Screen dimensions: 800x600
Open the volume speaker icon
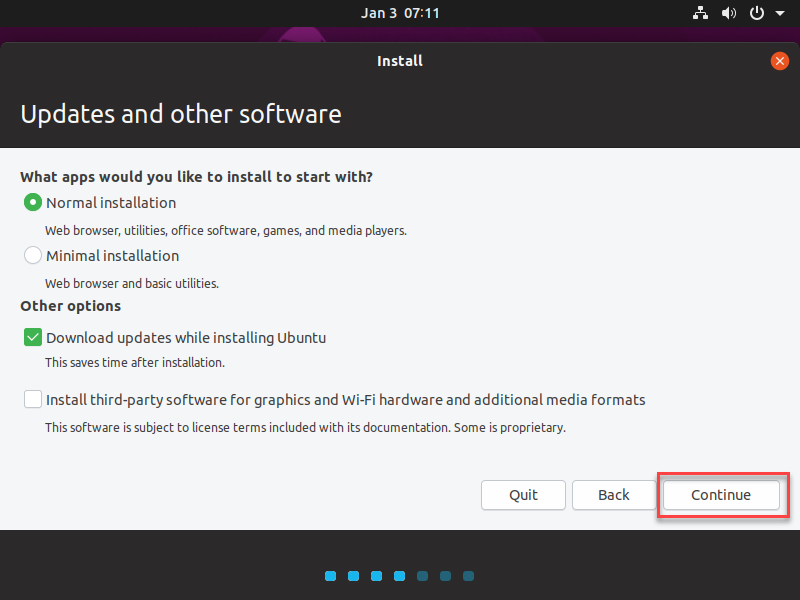(x=729, y=13)
